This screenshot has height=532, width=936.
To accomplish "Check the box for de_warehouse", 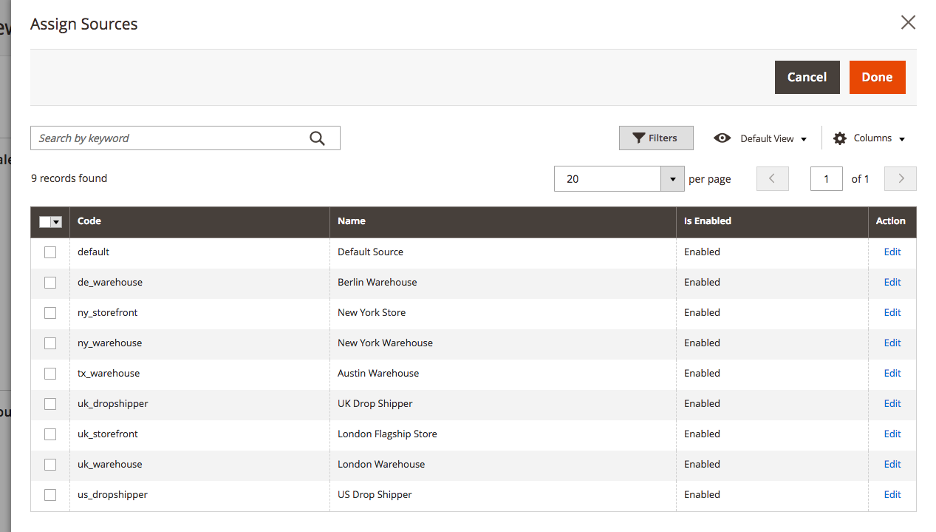I will point(50,282).
